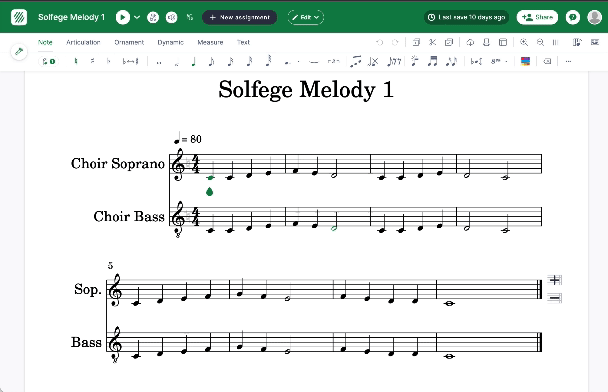This screenshot has height=392, width=608.
Task: Click the percent icon in header
Action: point(189,17)
